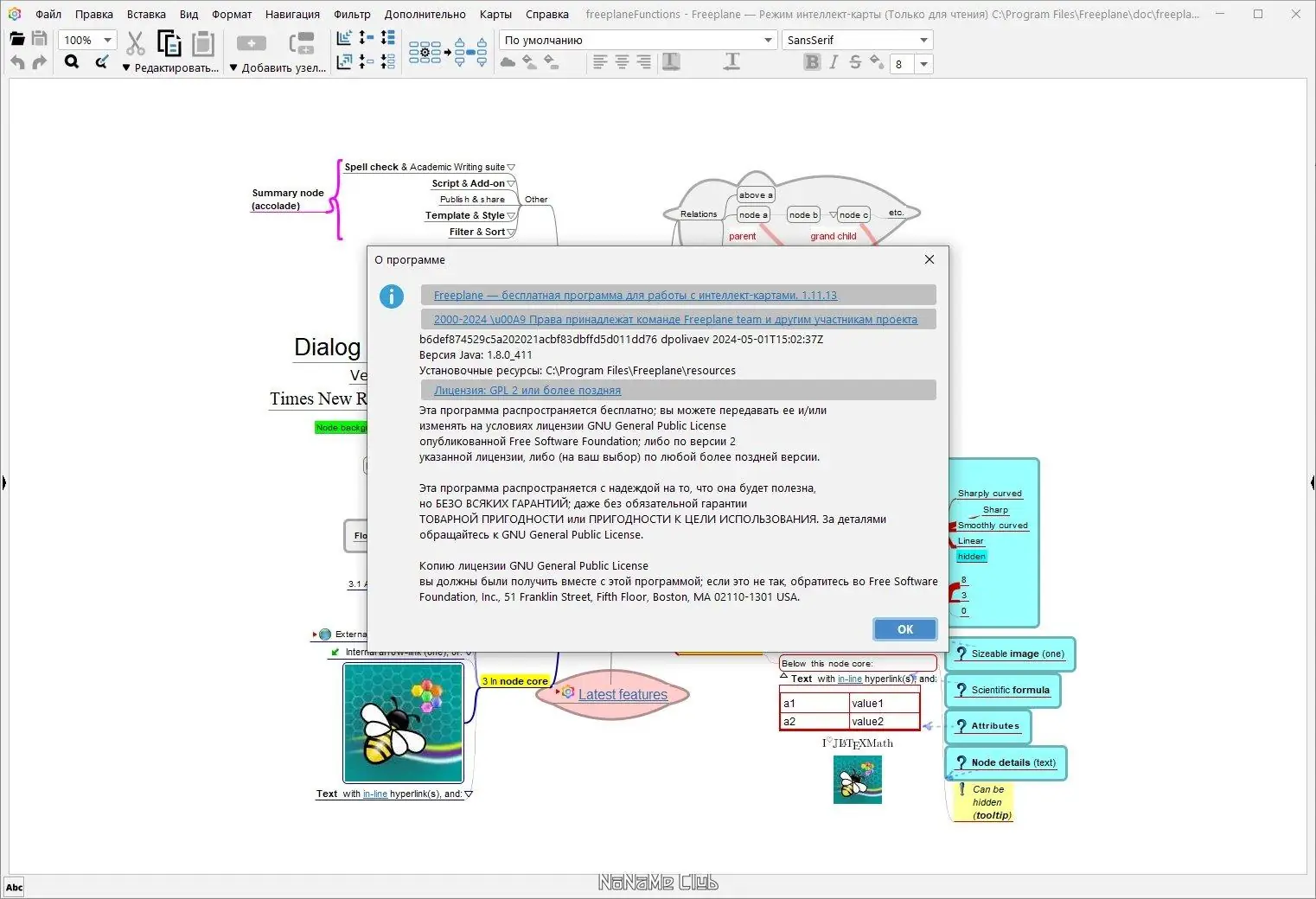The height and width of the screenshot is (899, 1316).
Task: Open the Файл menu
Action: [x=48, y=14]
